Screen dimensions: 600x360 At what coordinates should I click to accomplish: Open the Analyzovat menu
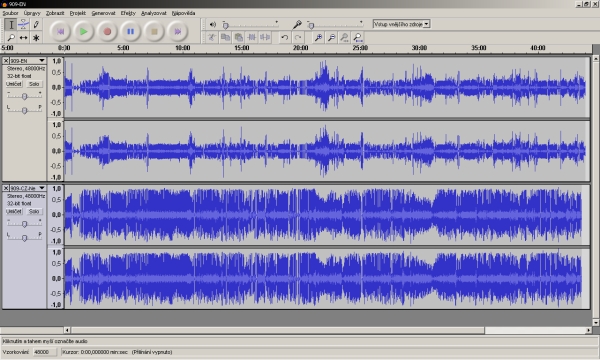coord(153,13)
